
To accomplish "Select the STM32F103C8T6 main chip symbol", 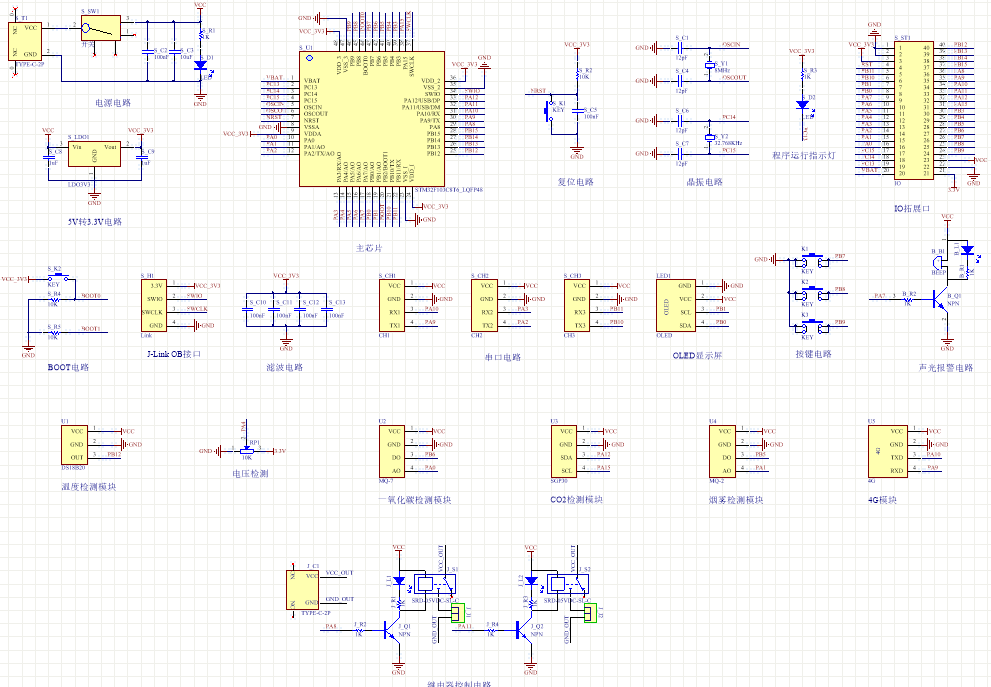I will (x=372, y=119).
